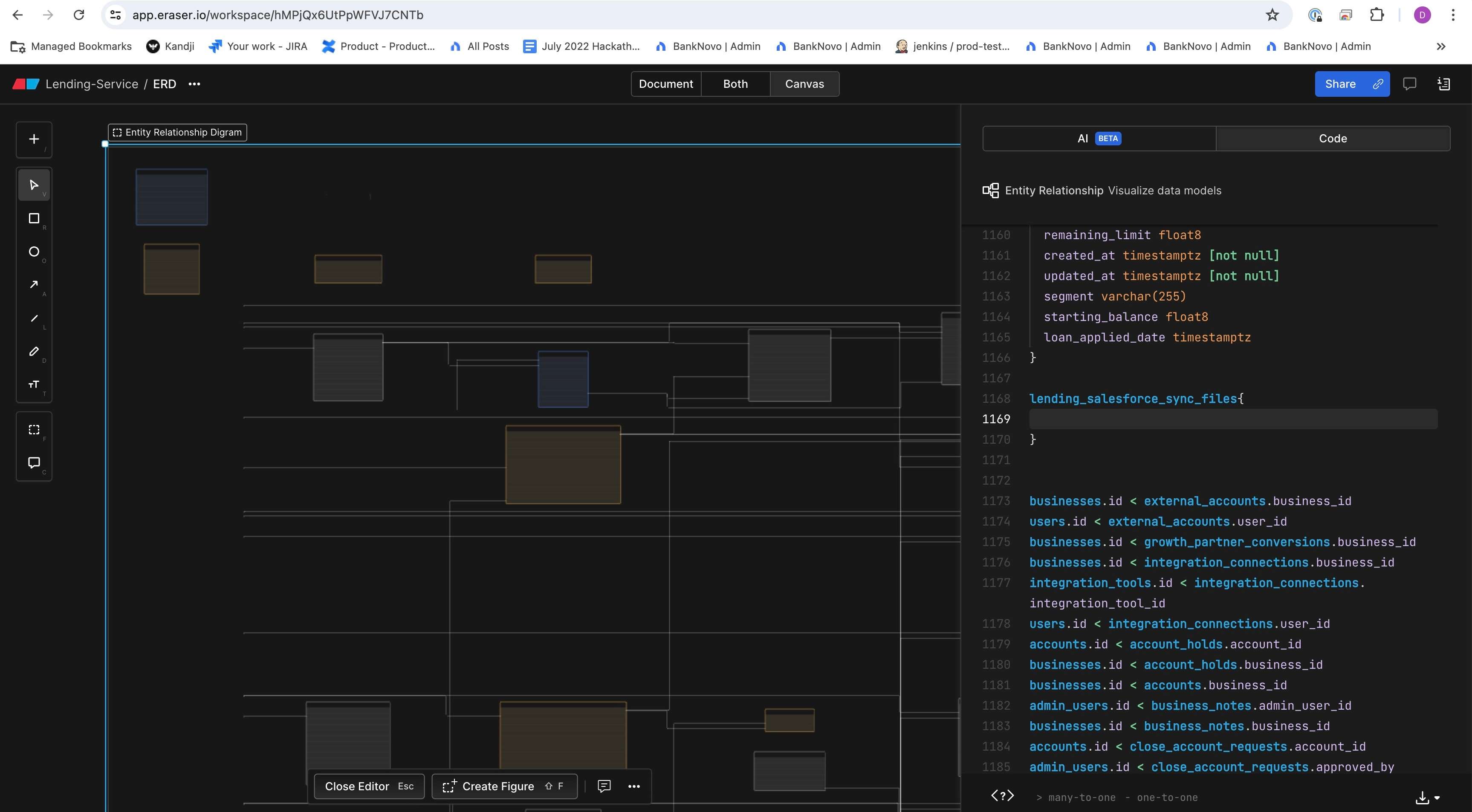Open Chrome three-dot menu
This screenshot has height=812, width=1472.
click(1452, 15)
